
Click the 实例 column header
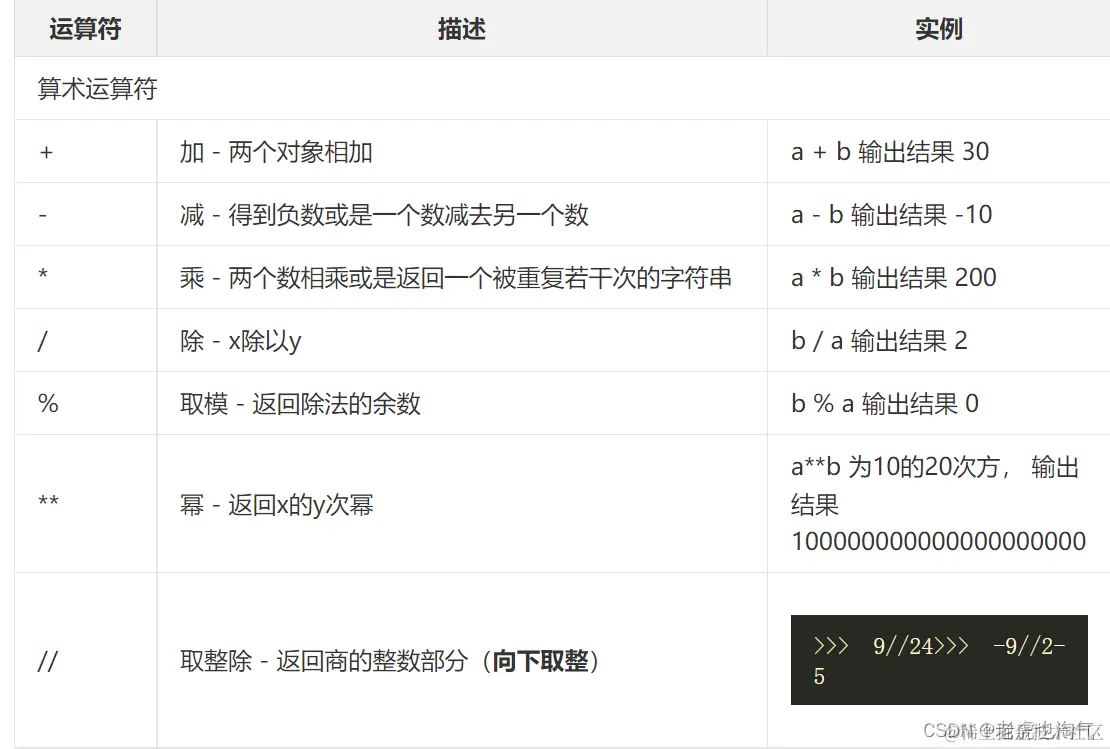point(939,29)
